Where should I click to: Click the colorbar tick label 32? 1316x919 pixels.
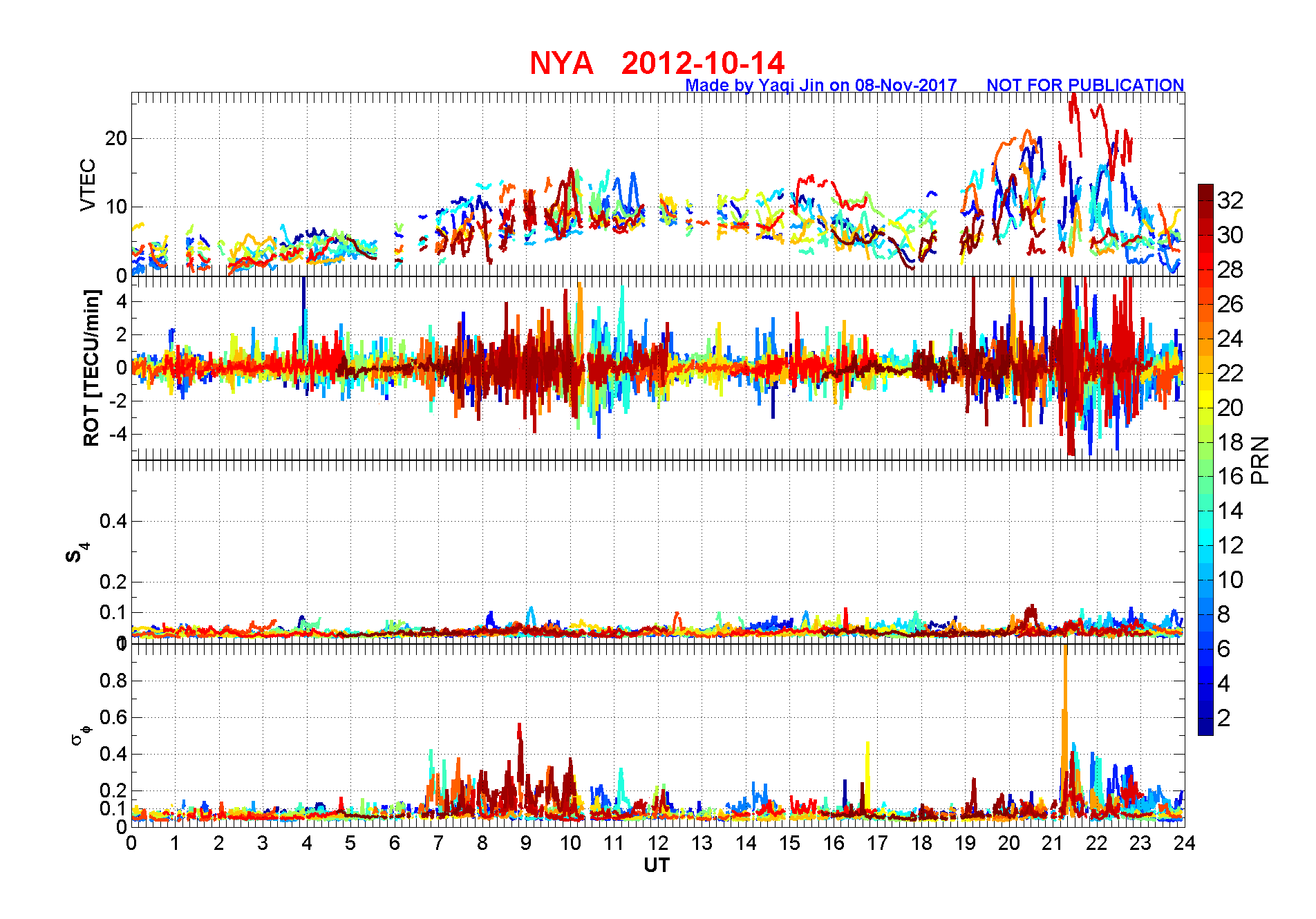click(x=1230, y=200)
